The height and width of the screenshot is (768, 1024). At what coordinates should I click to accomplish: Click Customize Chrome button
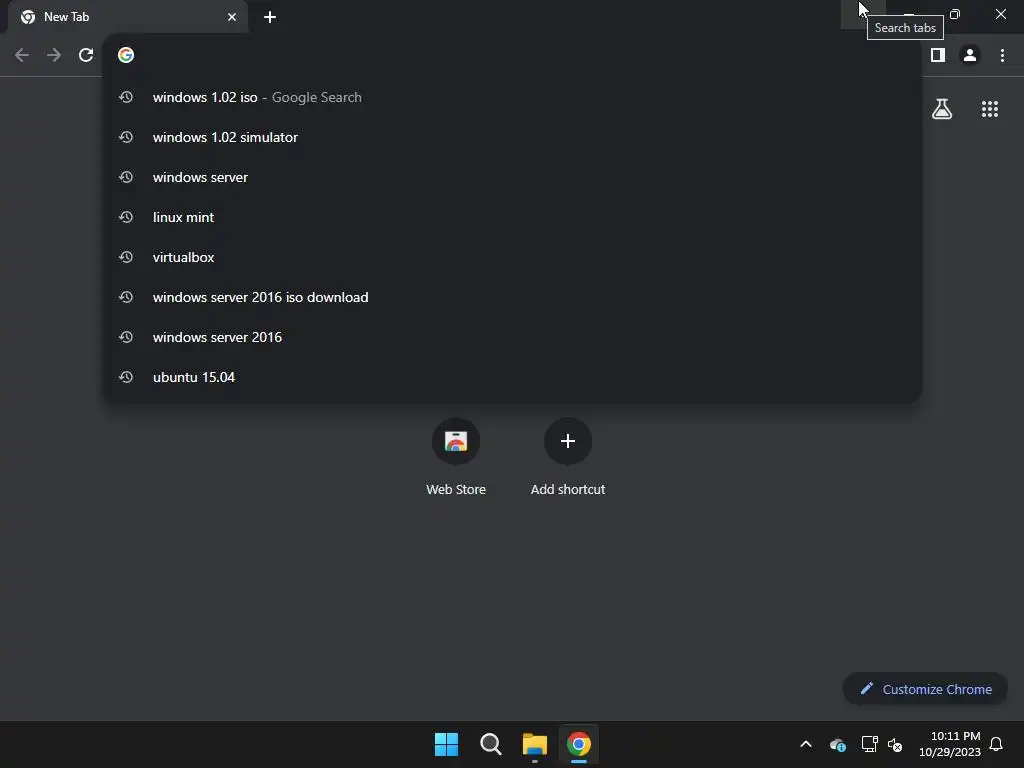[925, 689]
